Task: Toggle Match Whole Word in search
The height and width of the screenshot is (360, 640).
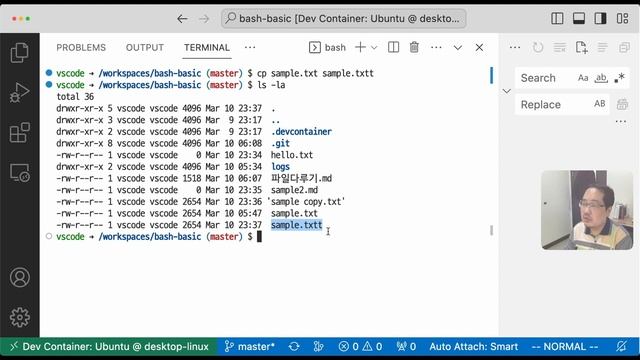Action: (601, 78)
